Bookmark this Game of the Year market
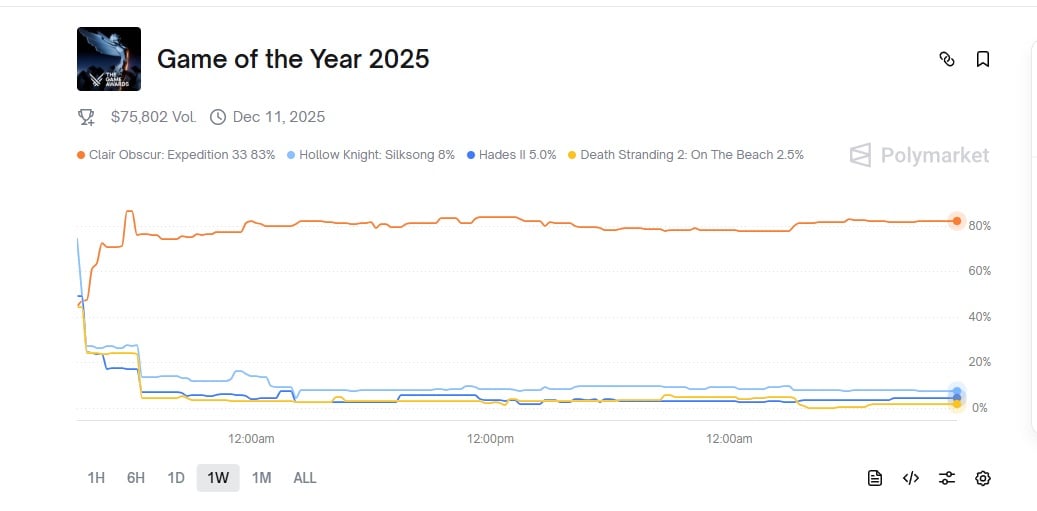Viewport: 1037px width, 511px height. point(983,60)
